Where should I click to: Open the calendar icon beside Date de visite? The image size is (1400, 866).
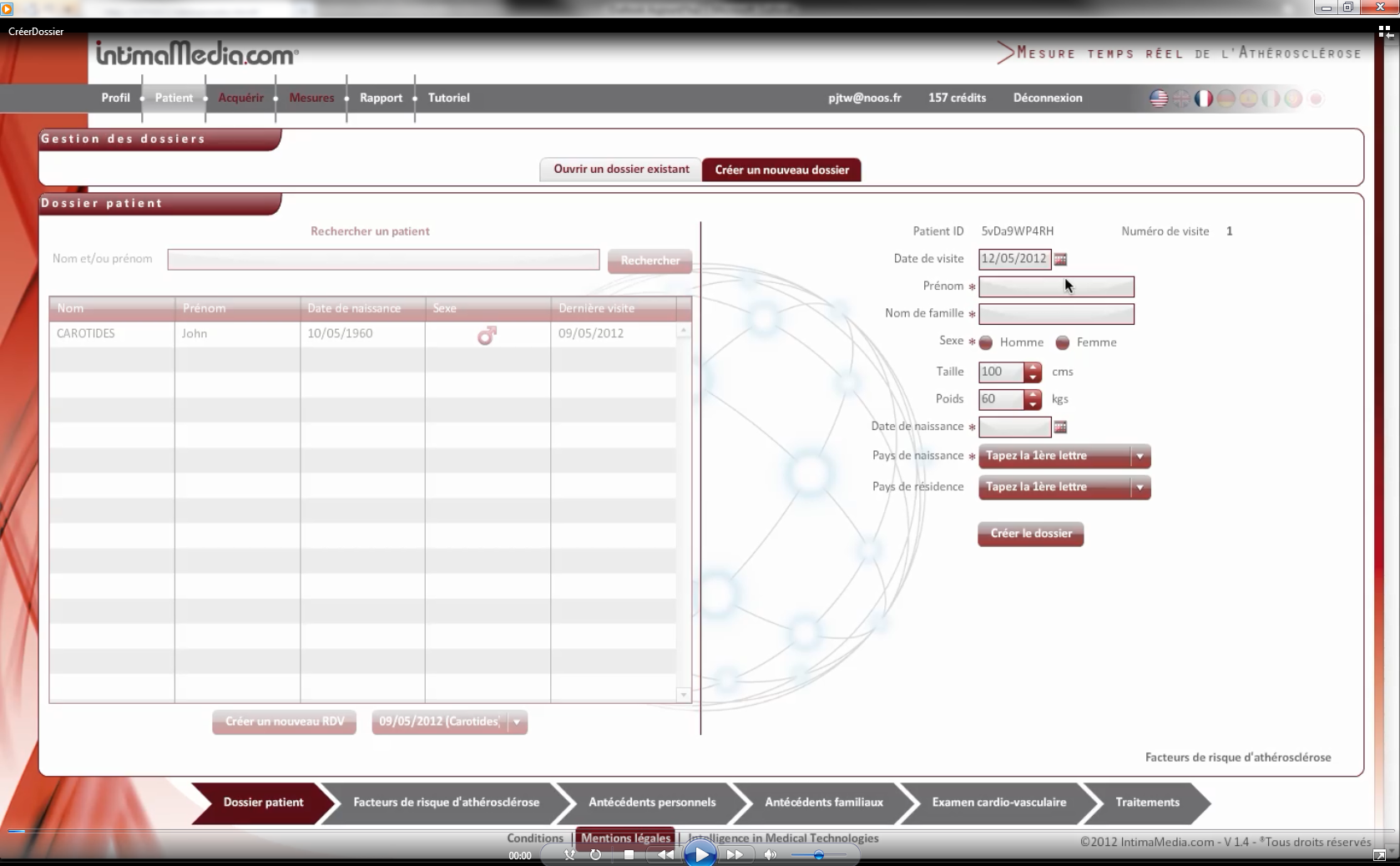[1060, 260]
